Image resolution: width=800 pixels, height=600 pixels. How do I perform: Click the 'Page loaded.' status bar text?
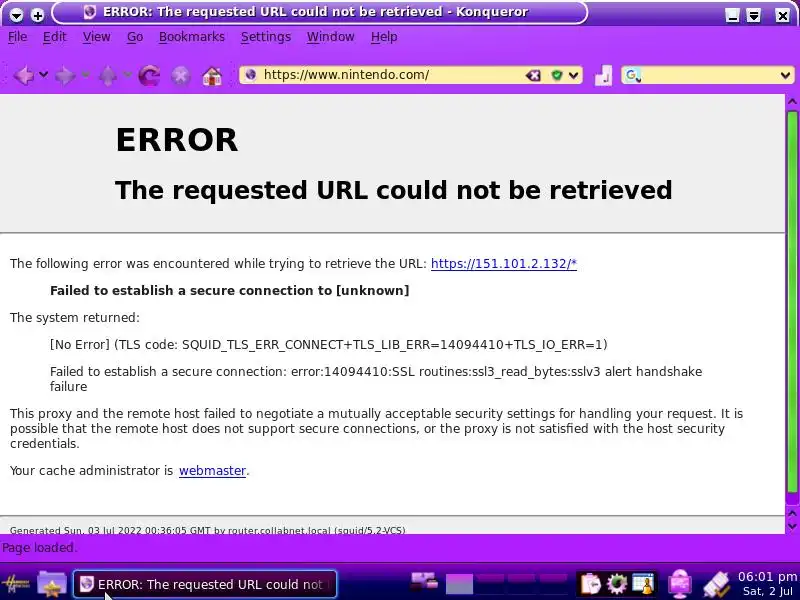pyautogui.click(x=39, y=547)
